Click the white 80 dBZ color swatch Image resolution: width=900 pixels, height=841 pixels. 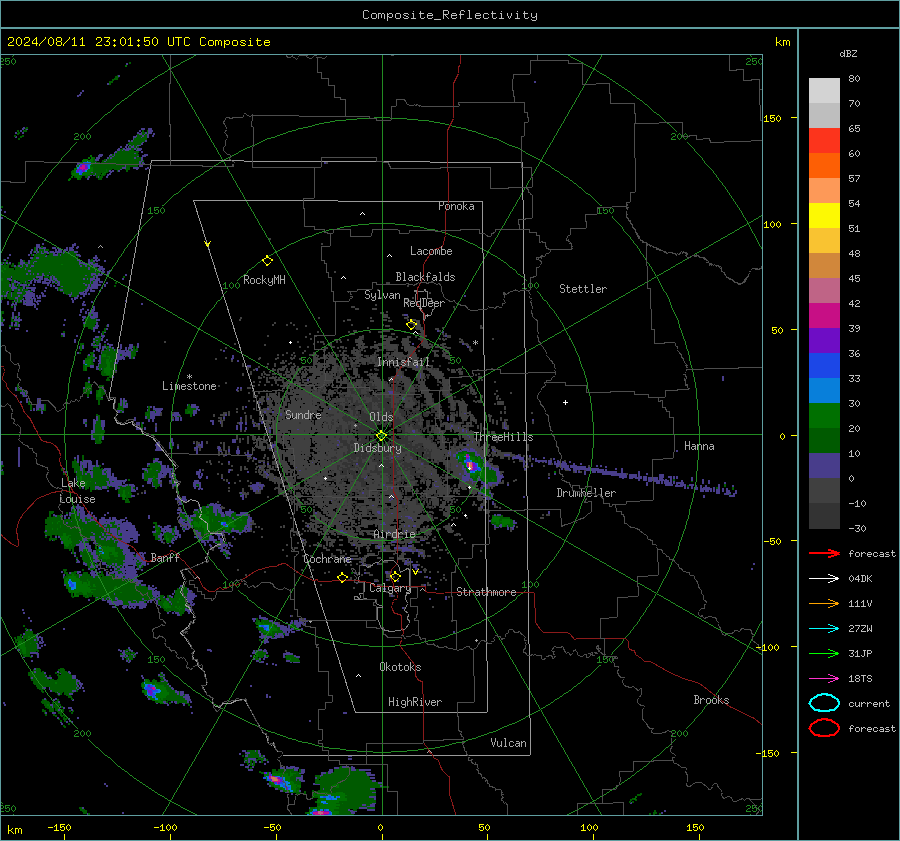click(824, 90)
